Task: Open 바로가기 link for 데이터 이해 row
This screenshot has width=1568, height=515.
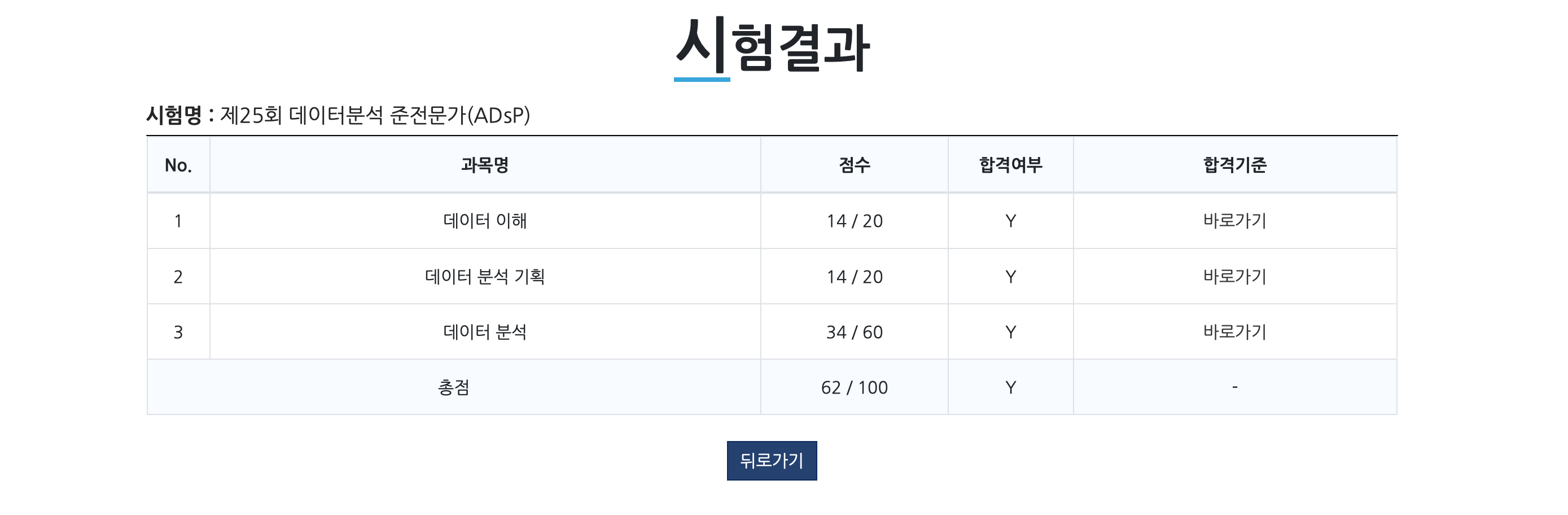Action: tap(1234, 220)
